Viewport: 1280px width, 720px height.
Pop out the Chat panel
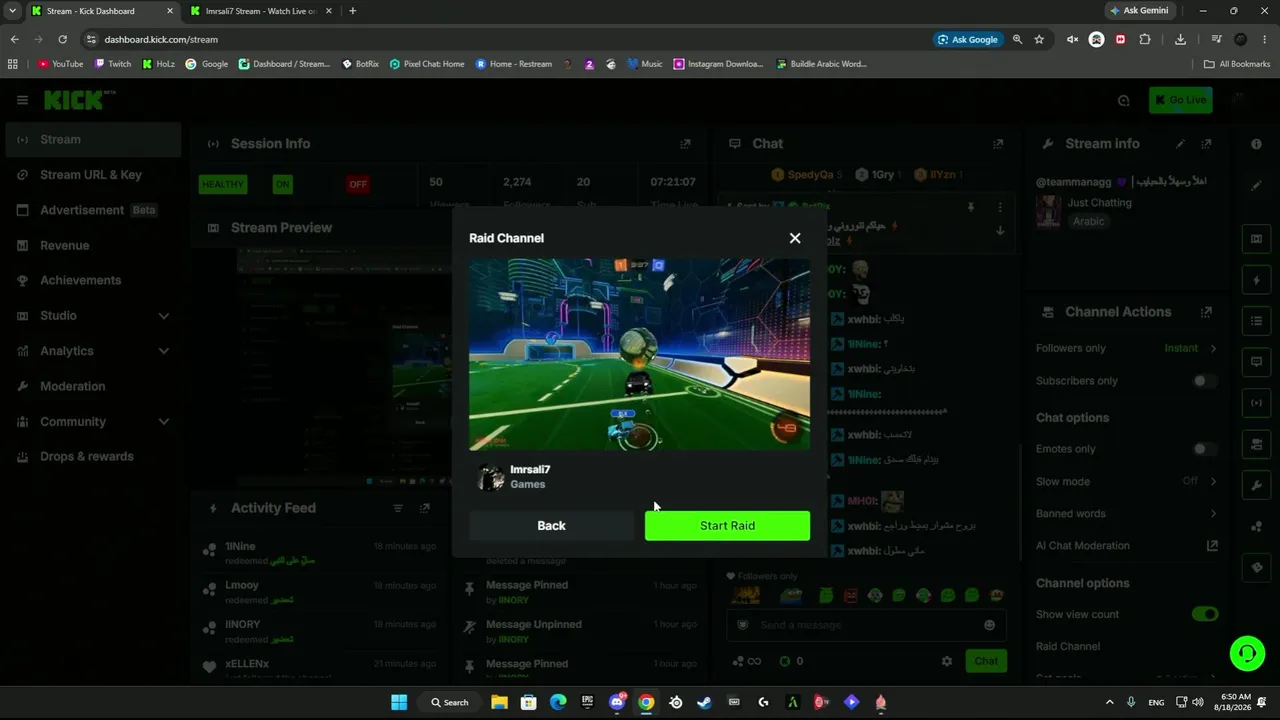(x=998, y=144)
